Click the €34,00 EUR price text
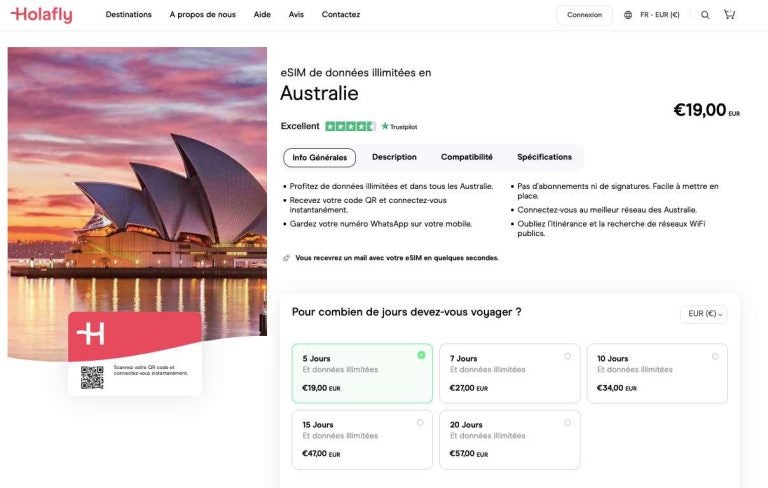 (x=617, y=388)
